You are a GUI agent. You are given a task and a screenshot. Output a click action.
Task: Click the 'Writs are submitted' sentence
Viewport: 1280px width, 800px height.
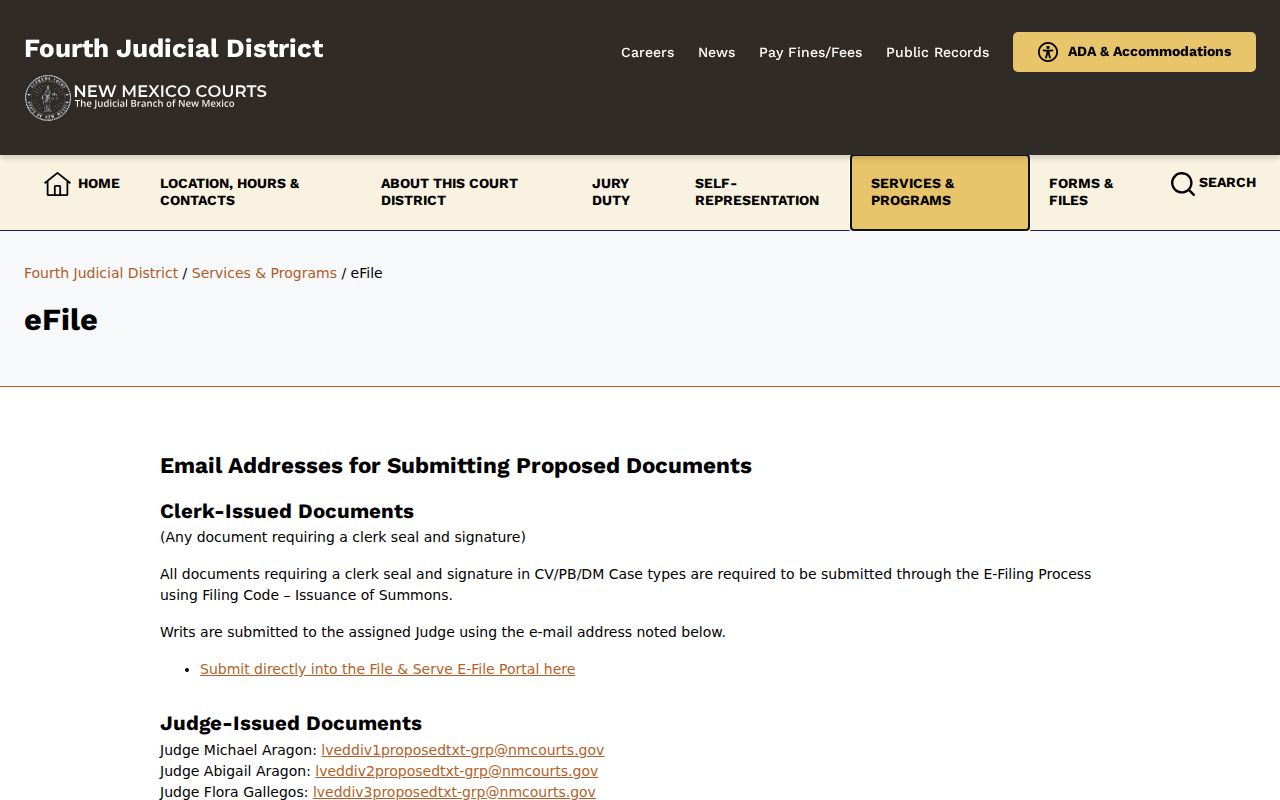tap(443, 632)
